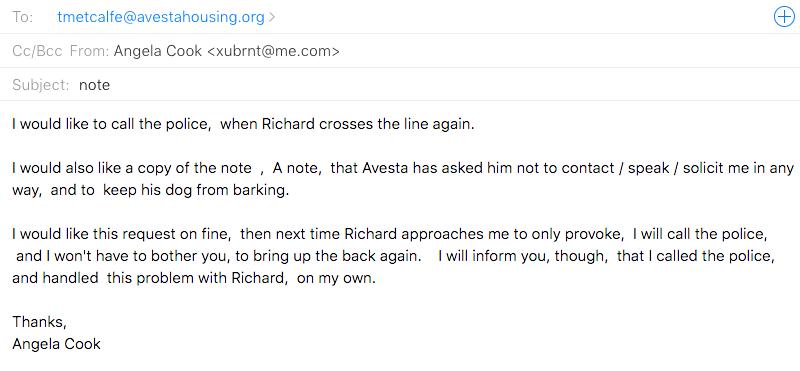Expand chevron next to recipient address

coord(272,17)
